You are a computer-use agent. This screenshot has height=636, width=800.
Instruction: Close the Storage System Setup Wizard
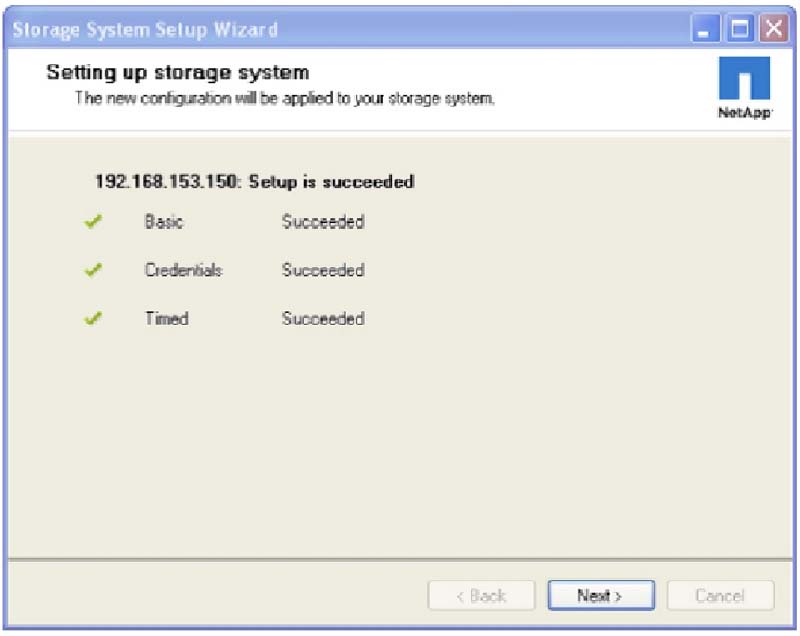772,28
